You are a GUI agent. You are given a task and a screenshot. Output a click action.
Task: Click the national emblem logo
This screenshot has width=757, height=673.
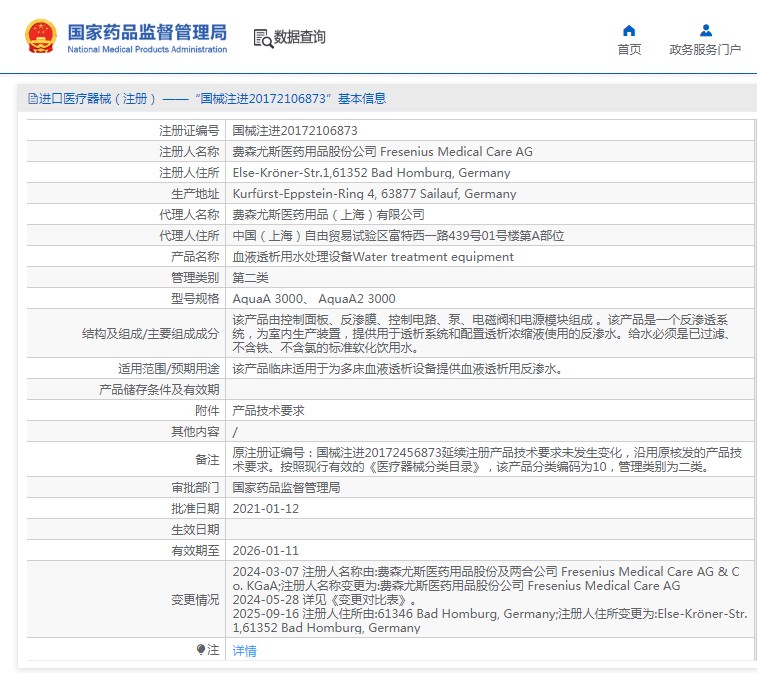tap(40, 36)
